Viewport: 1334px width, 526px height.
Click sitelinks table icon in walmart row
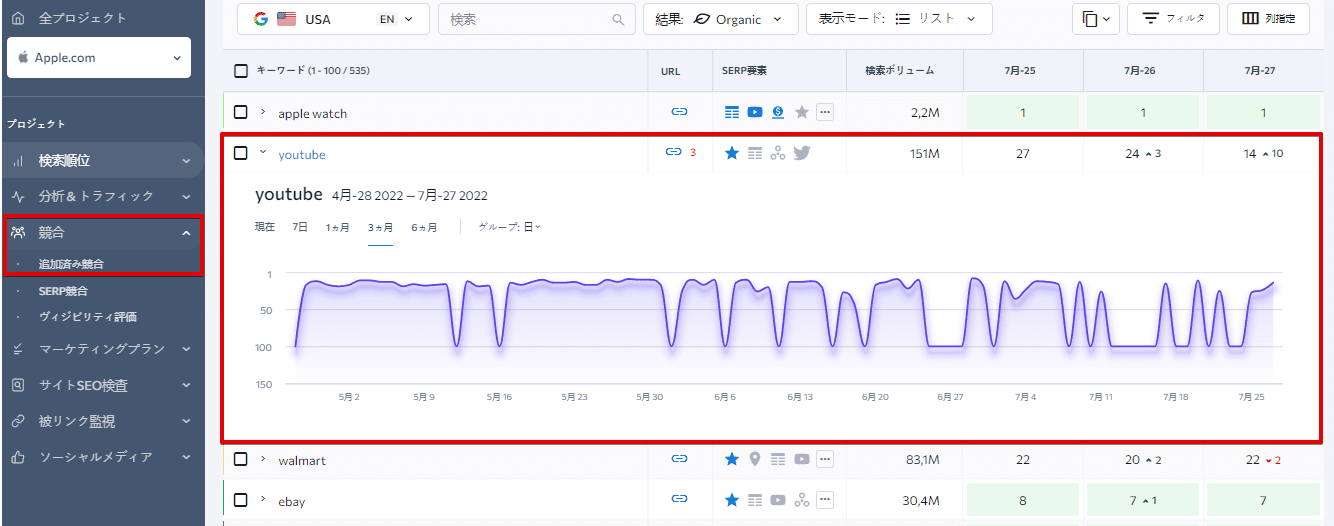(x=778, y=459)
